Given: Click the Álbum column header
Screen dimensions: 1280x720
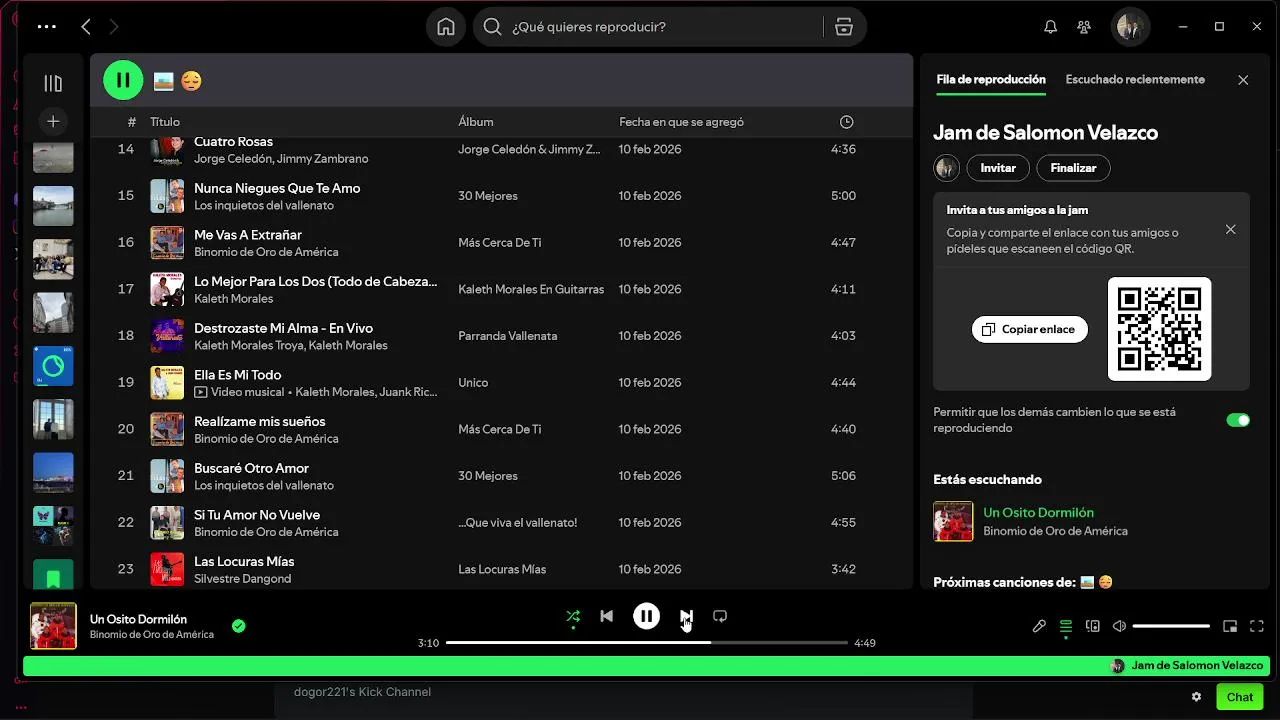Looking at the screenshot, I should click(476, 122).
